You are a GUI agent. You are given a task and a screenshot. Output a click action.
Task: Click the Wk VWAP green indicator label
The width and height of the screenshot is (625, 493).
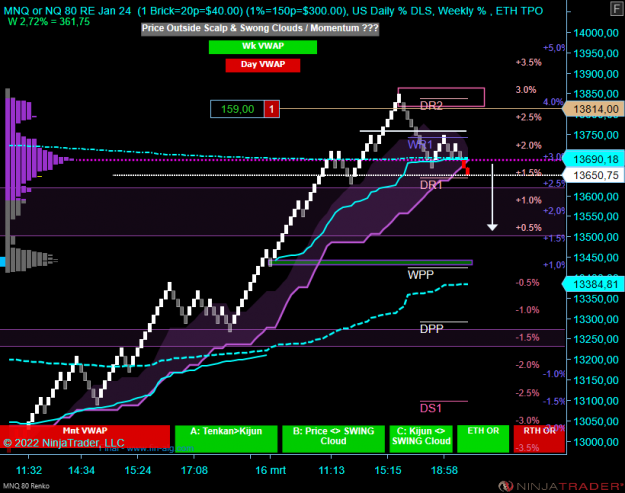263,47
